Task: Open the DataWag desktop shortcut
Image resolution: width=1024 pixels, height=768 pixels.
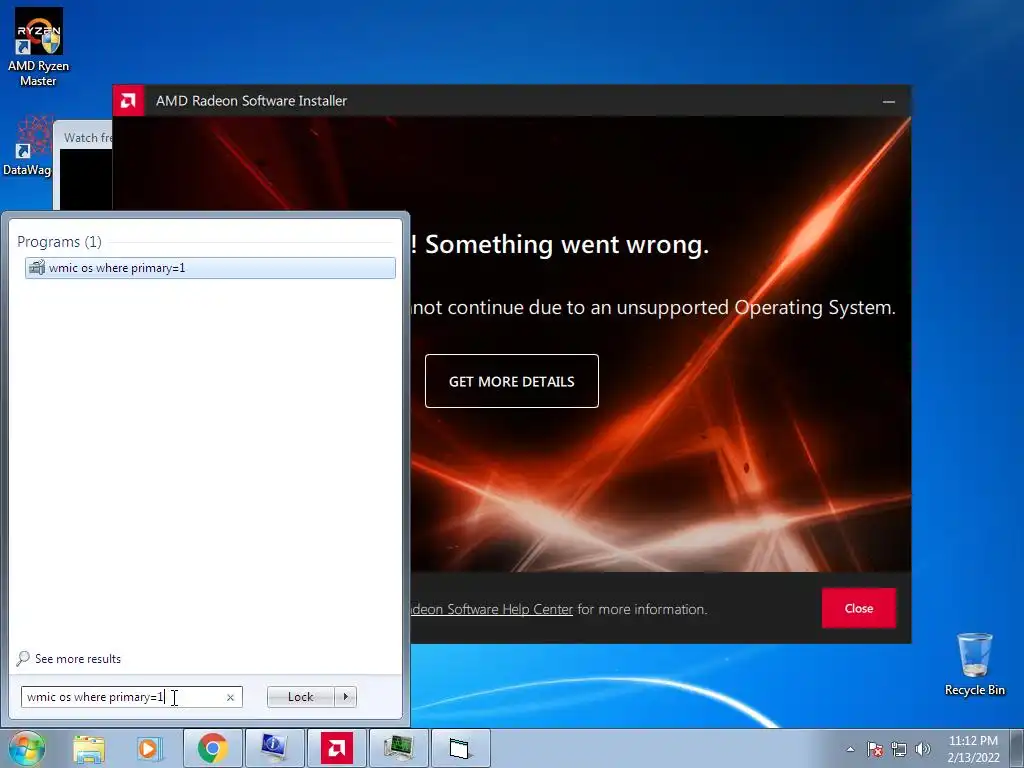Action: 27,146
